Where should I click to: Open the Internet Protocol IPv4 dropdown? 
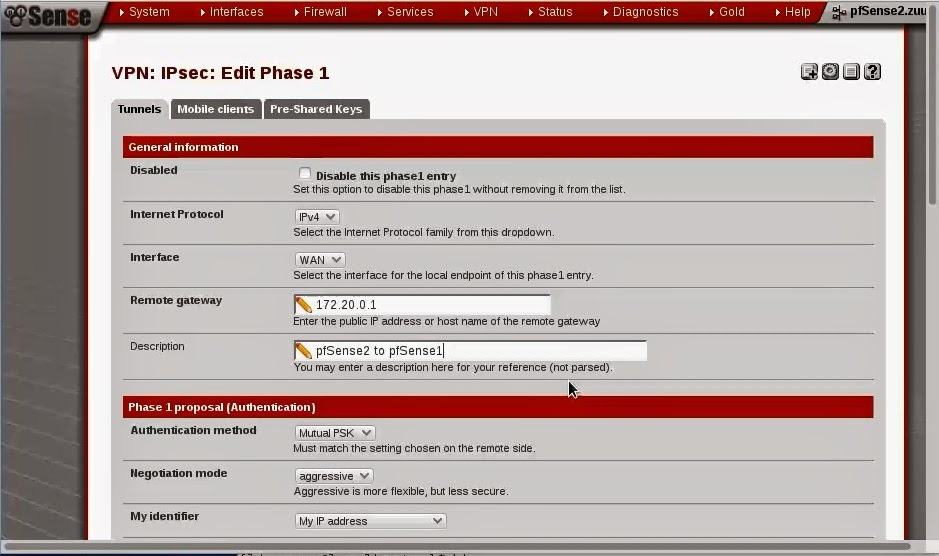pyautogui.click(x=317, y=217)
